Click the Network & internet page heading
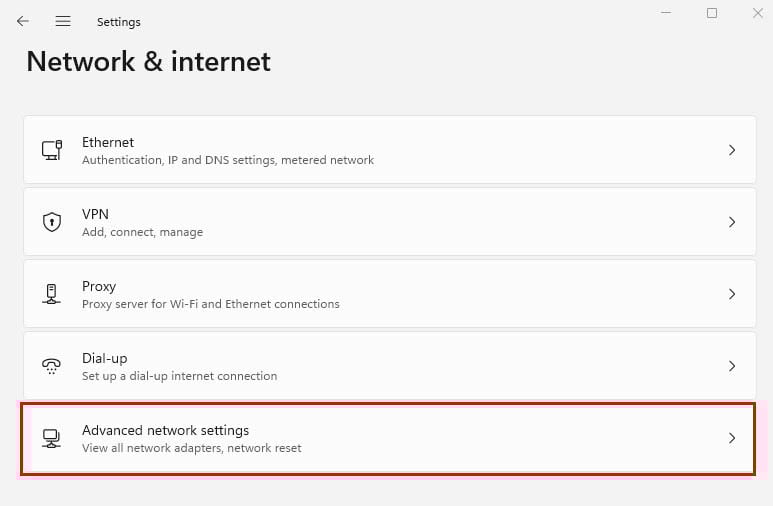This screenshot has width=773, height=506. pyautogui.click(x=148, y=62)
